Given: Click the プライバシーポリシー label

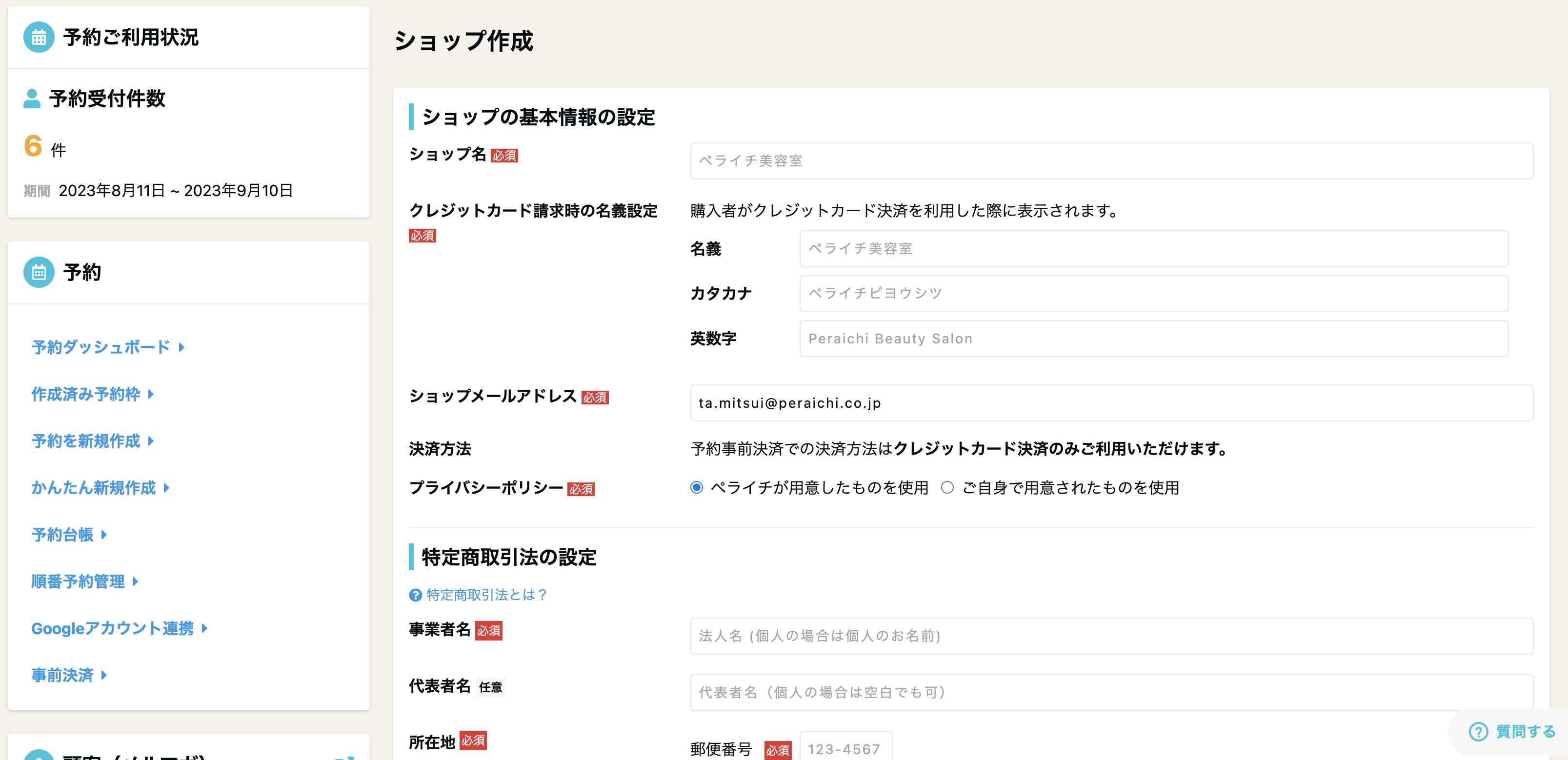Looking at the screenshot, I should coord(486,488).
